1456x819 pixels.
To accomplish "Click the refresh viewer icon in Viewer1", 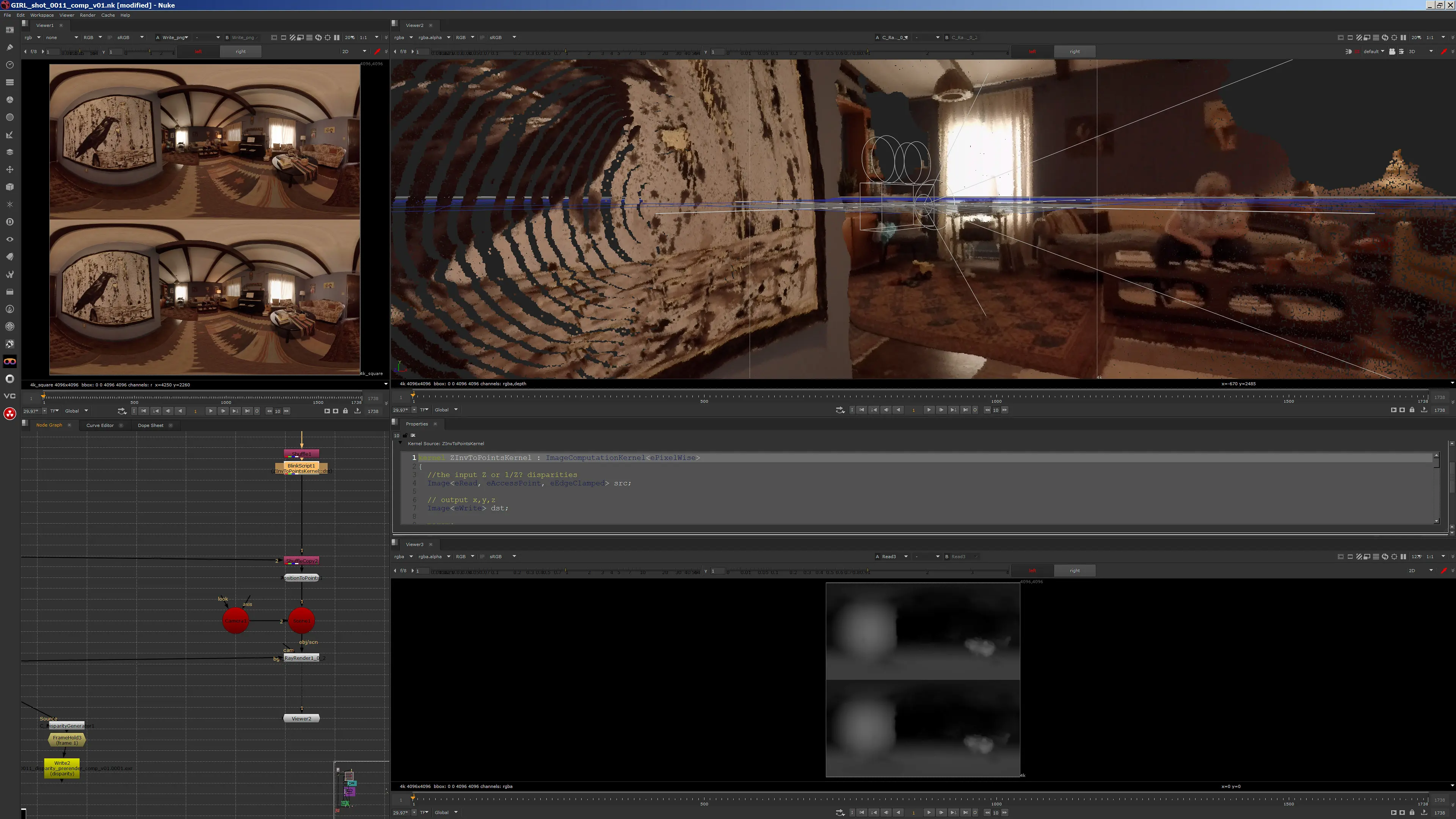I will click(x=319, y=37).
